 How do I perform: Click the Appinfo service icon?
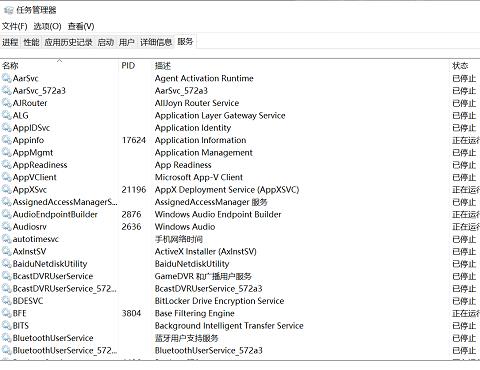pyautogui.click(x=6, y=140)
